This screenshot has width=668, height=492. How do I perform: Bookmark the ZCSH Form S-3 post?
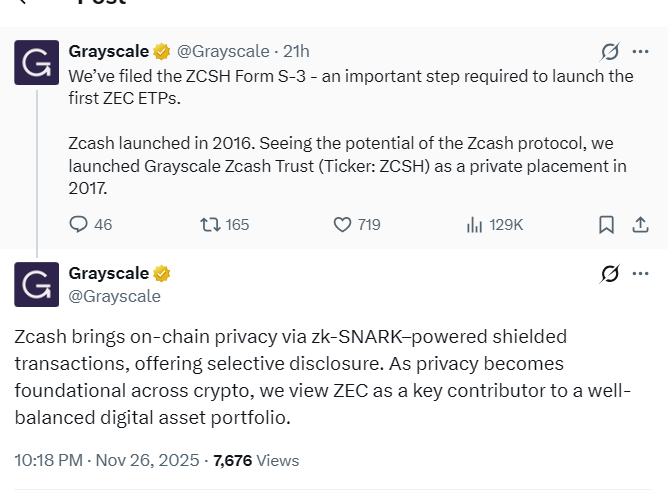(x=606, y=225)
